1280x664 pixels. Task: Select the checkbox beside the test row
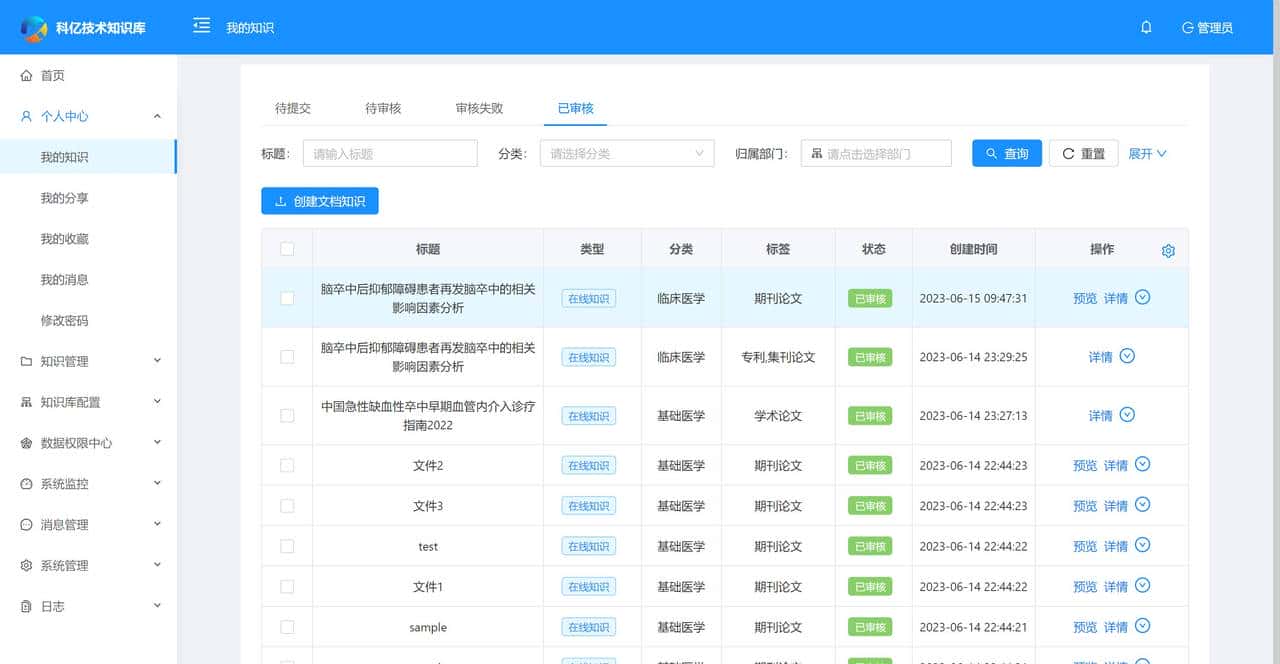[287, 546]
